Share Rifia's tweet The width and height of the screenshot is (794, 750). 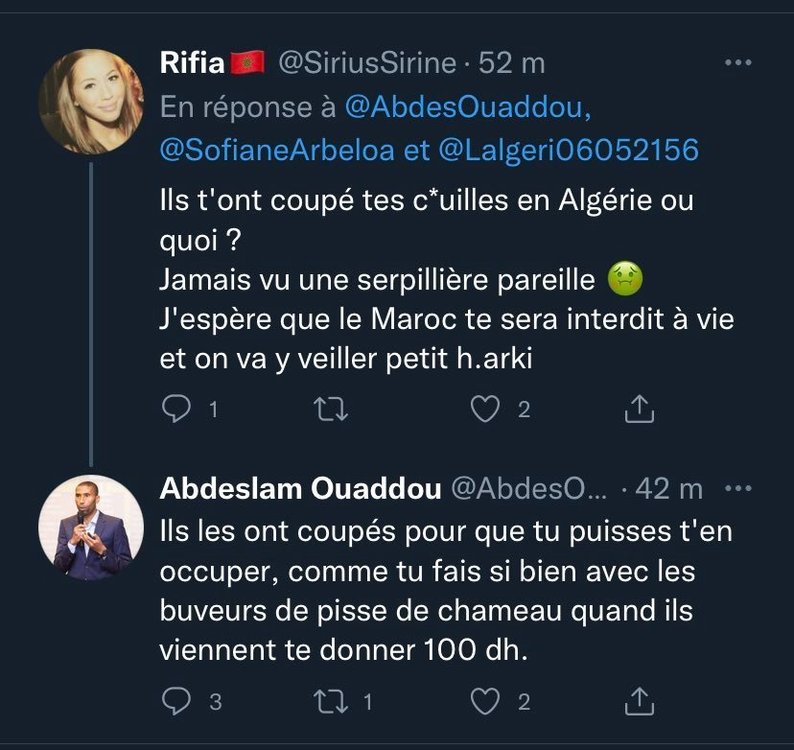(639, 408)
